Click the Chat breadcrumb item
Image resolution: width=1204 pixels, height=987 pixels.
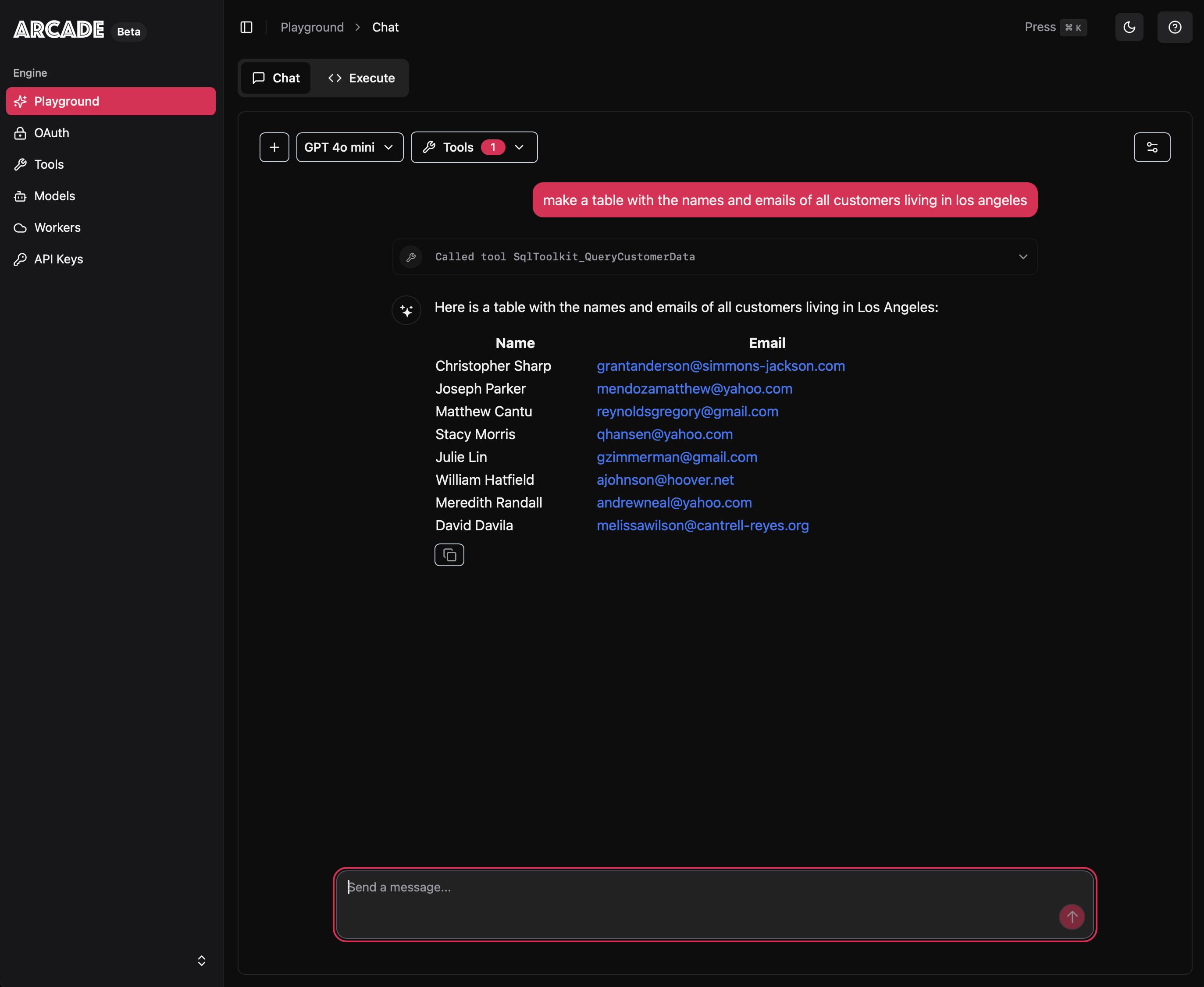click(x=385, y=27)
